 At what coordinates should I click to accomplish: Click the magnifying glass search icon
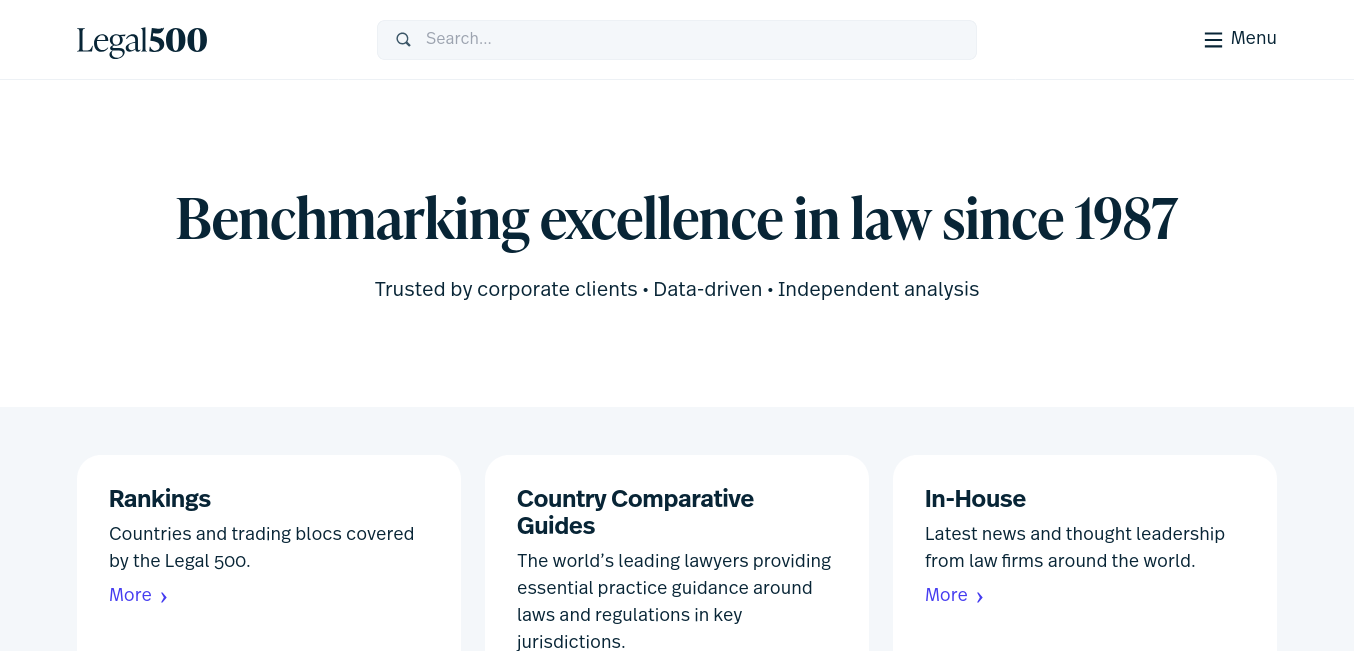(x=404, y=40)
